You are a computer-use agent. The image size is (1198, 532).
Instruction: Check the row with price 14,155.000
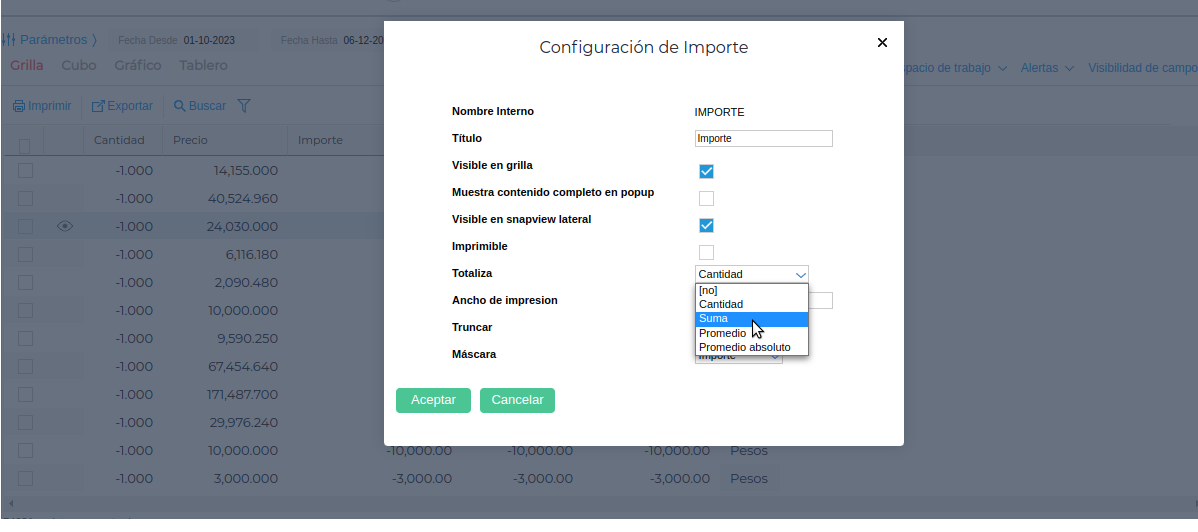[x=25, y=170]
